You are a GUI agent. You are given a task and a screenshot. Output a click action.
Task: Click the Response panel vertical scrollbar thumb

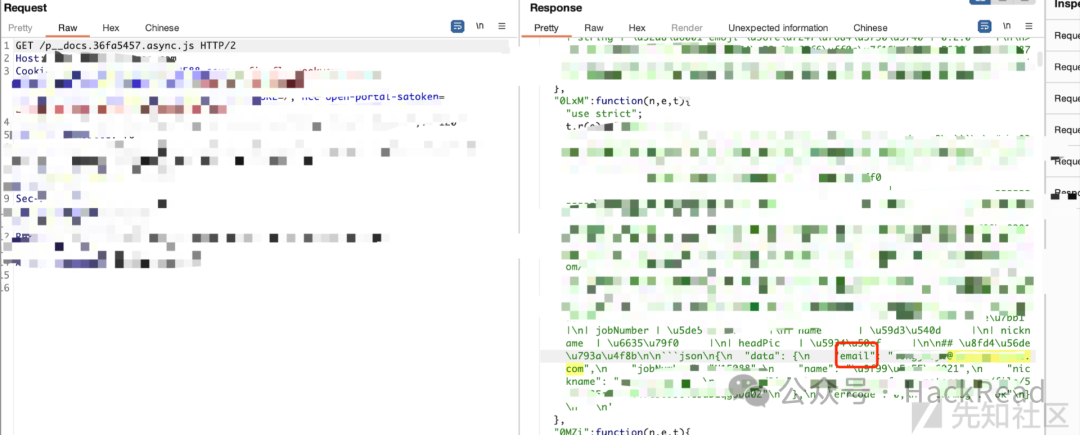[x=1039, y=59]
